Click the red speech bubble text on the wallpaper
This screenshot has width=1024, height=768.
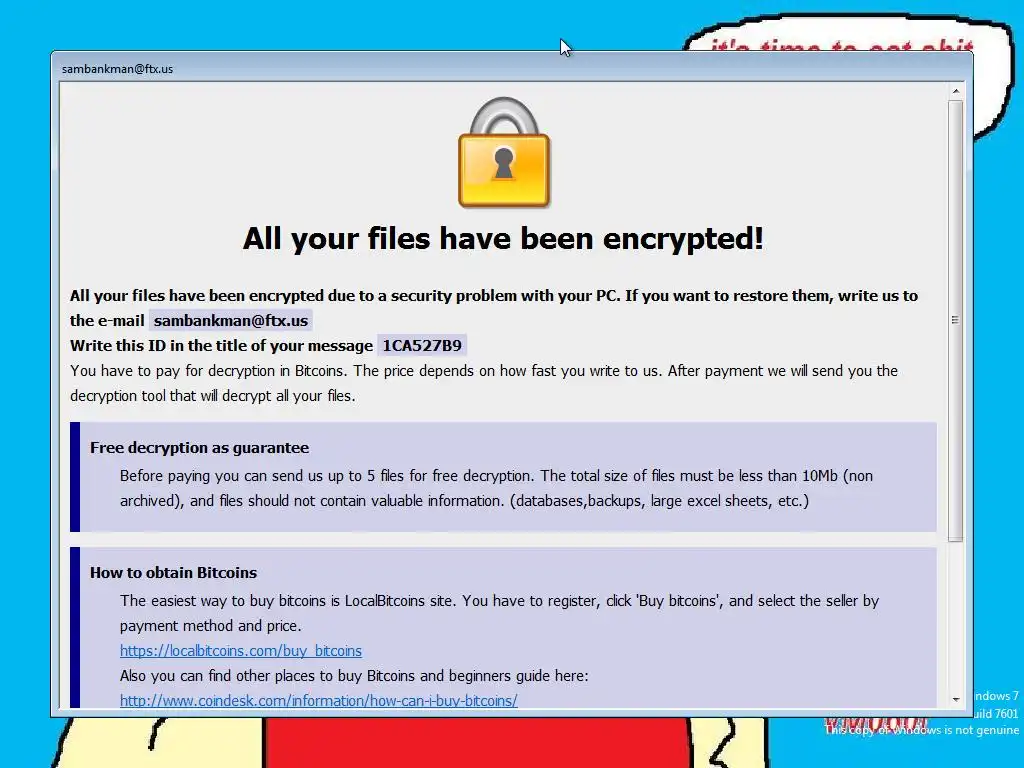842,46
